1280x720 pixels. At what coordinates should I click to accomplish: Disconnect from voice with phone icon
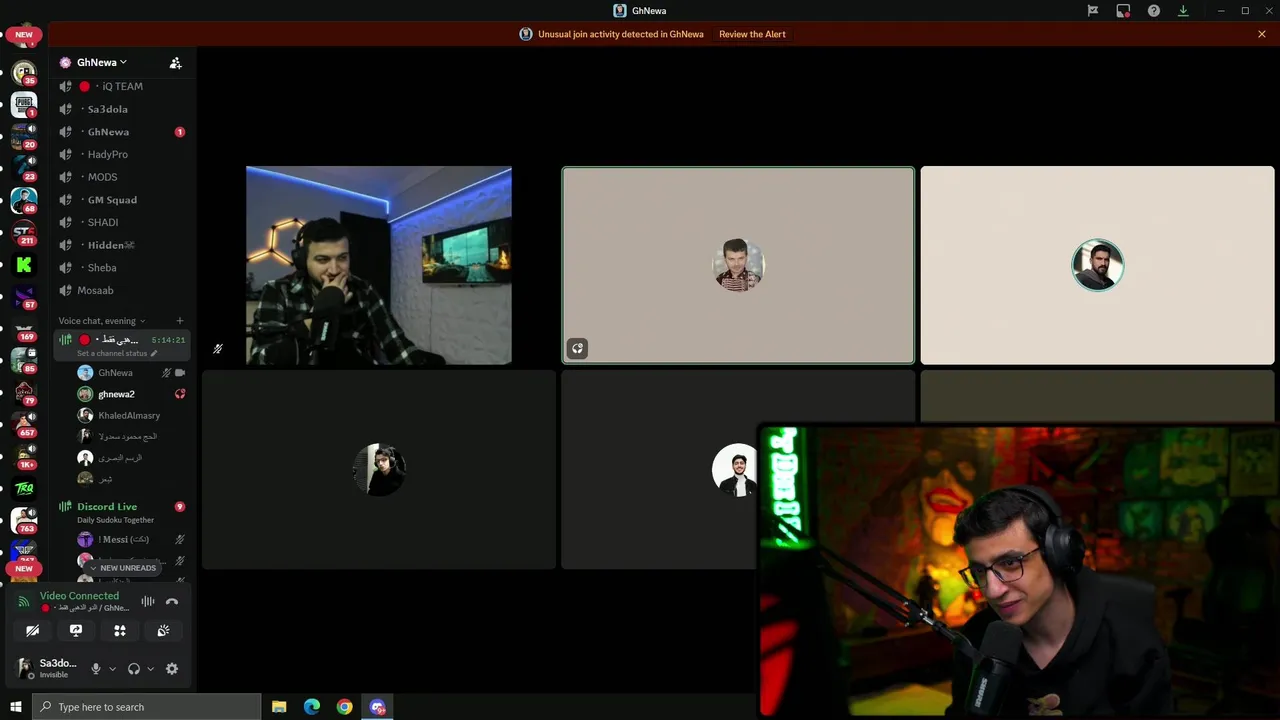coord(172,602)
